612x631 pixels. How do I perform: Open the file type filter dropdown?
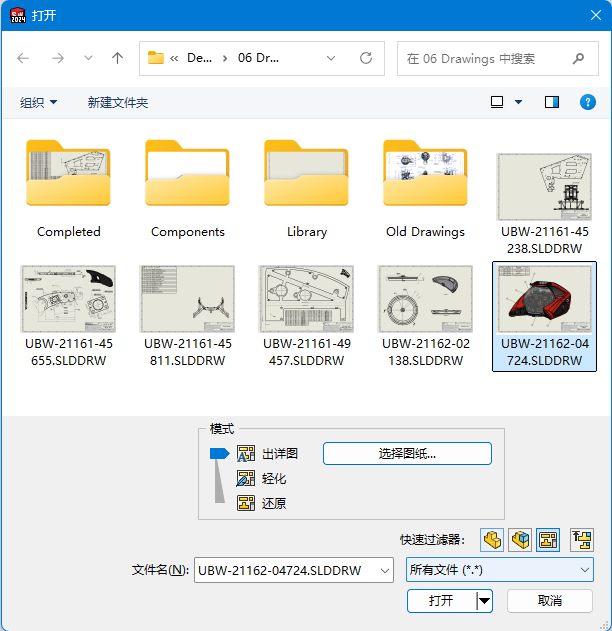tap(499, 570)
